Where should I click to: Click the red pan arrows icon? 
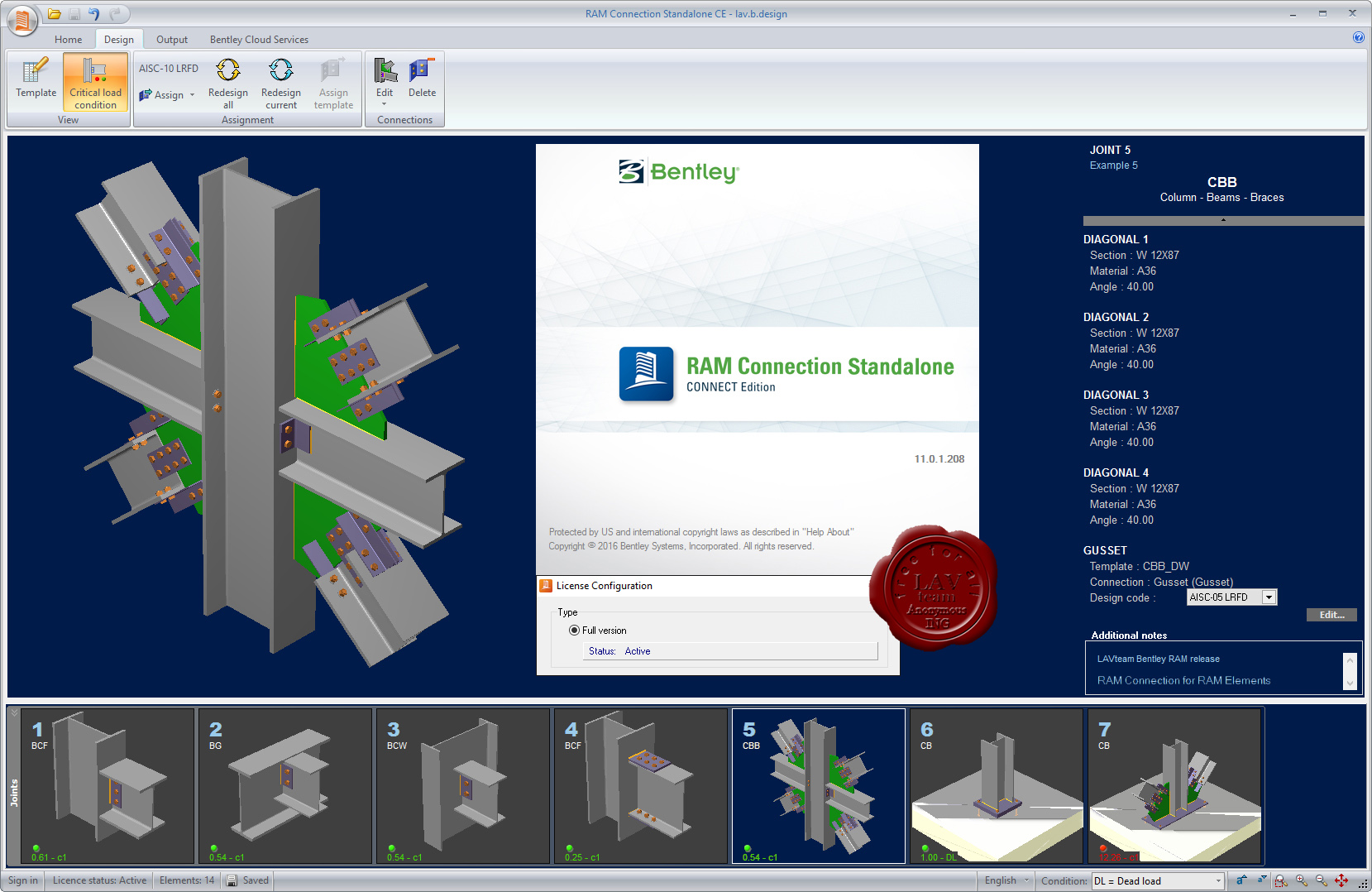[1341, 880]
